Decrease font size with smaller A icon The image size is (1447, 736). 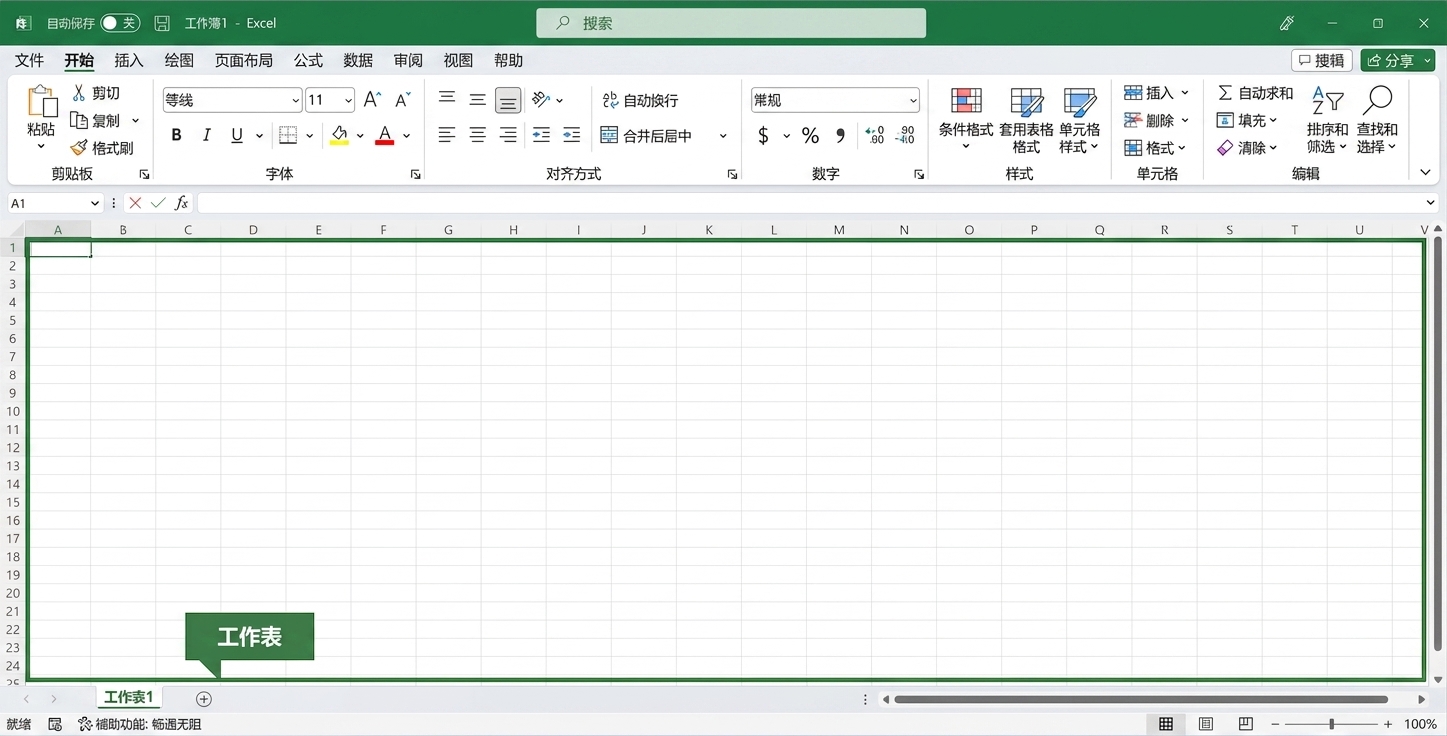coord(402,100)
